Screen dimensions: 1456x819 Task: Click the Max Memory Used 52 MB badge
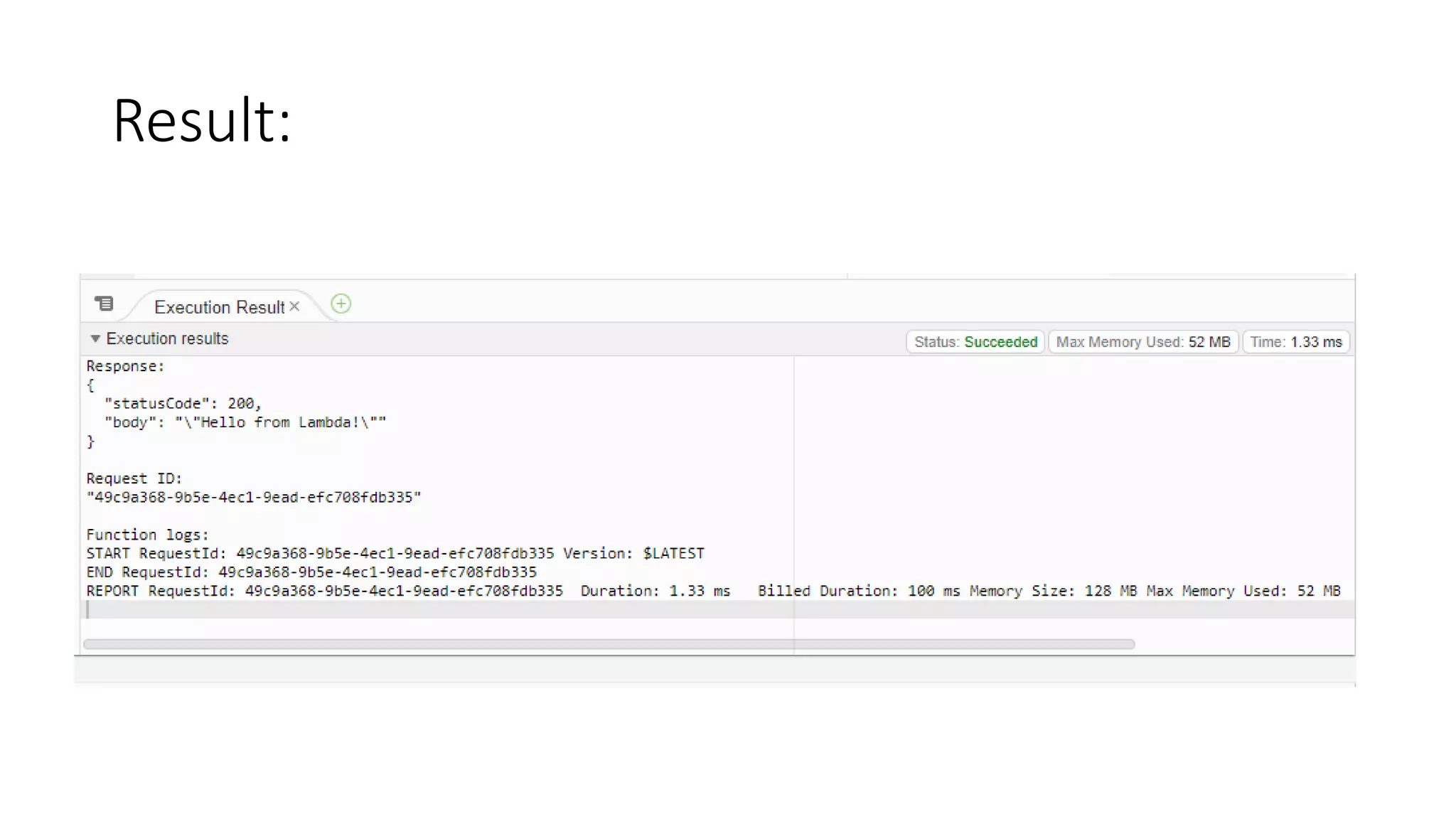click(x=1142, y=342)
